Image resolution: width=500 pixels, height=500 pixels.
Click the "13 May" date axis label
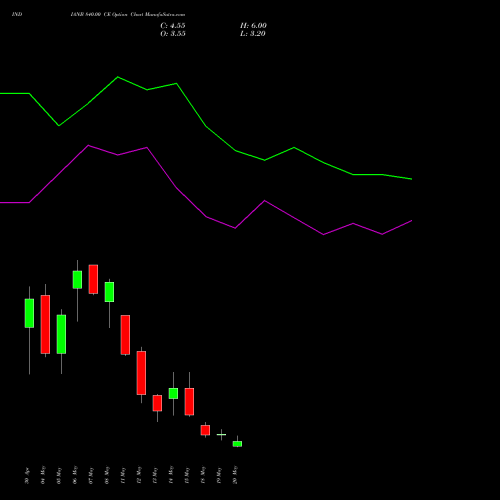(155, 475)
